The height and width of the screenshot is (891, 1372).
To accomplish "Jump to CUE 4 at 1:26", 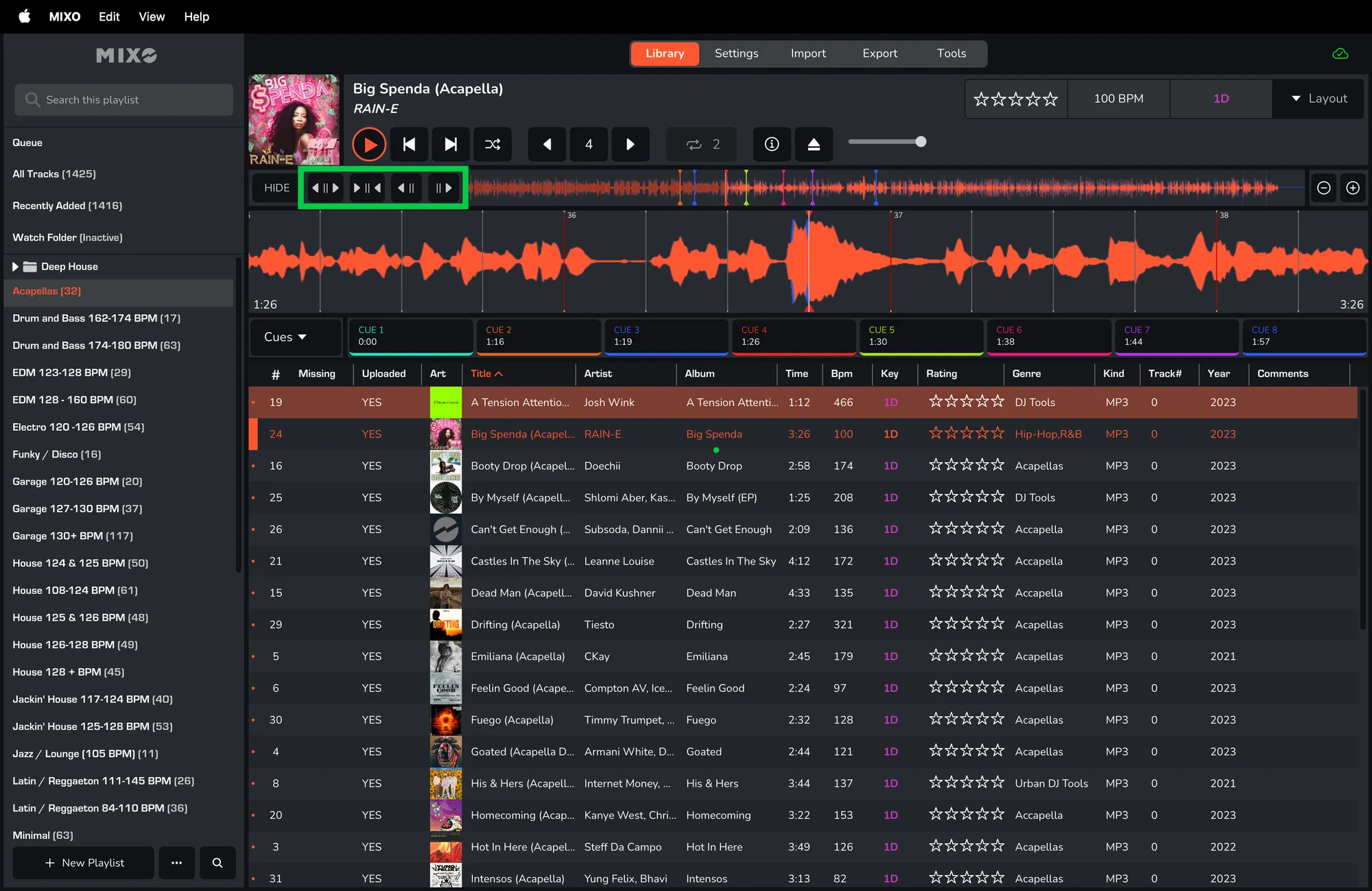I will [x=794, y=336].
